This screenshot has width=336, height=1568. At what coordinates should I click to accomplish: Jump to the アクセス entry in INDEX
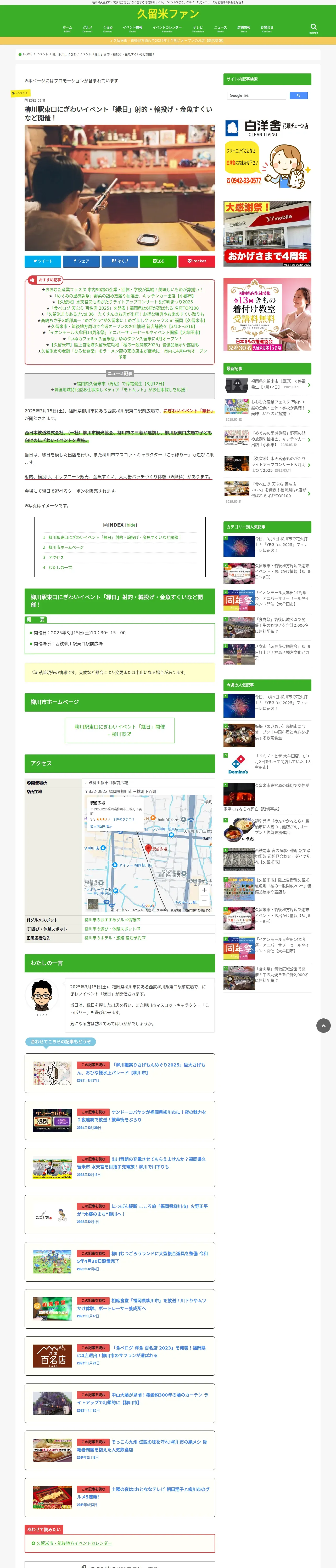click(56, 558)
